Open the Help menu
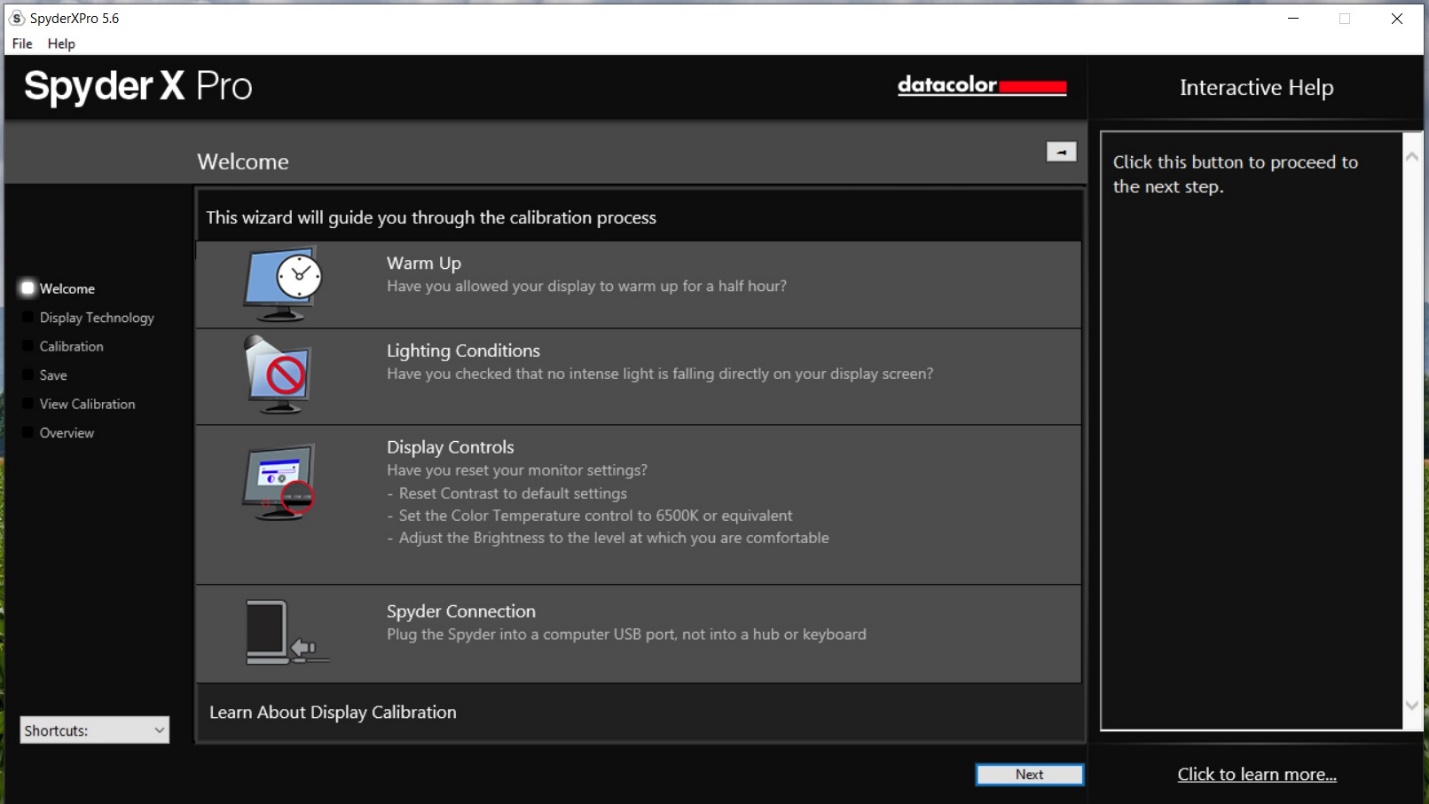This screenshot has width=1429, height=804. coord(61,44)
